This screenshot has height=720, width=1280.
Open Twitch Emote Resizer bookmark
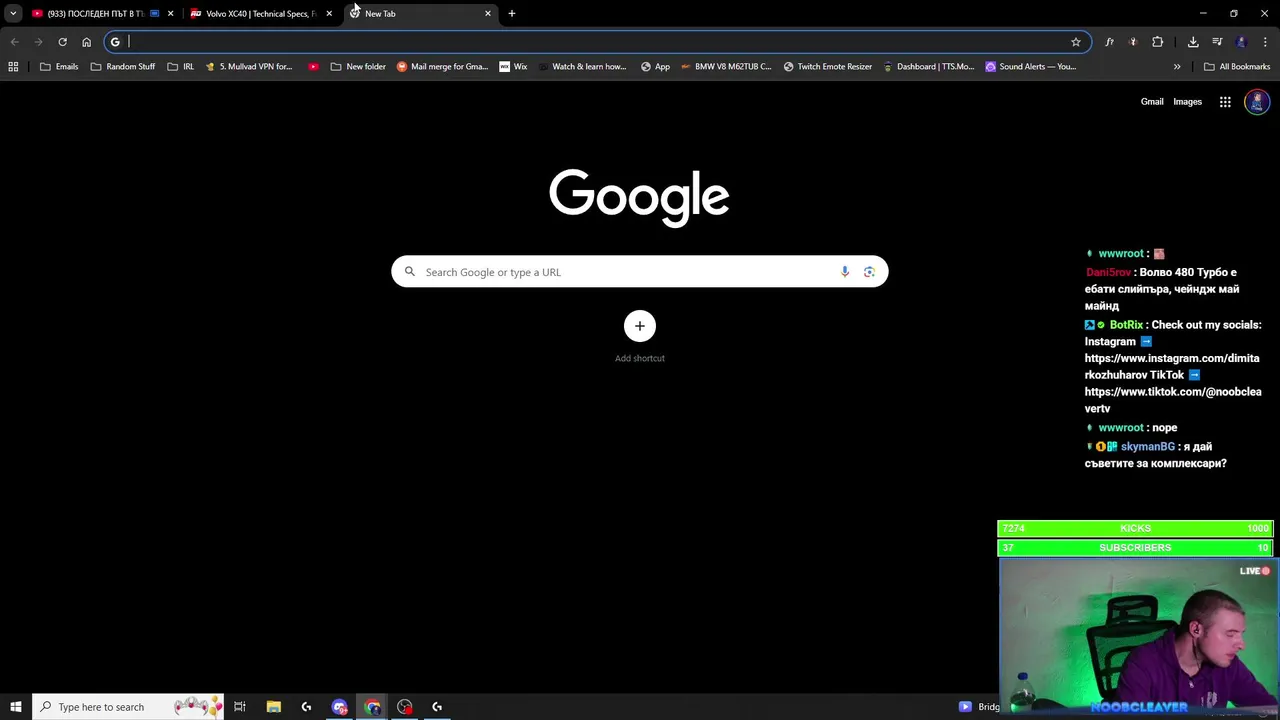point(828,67)
